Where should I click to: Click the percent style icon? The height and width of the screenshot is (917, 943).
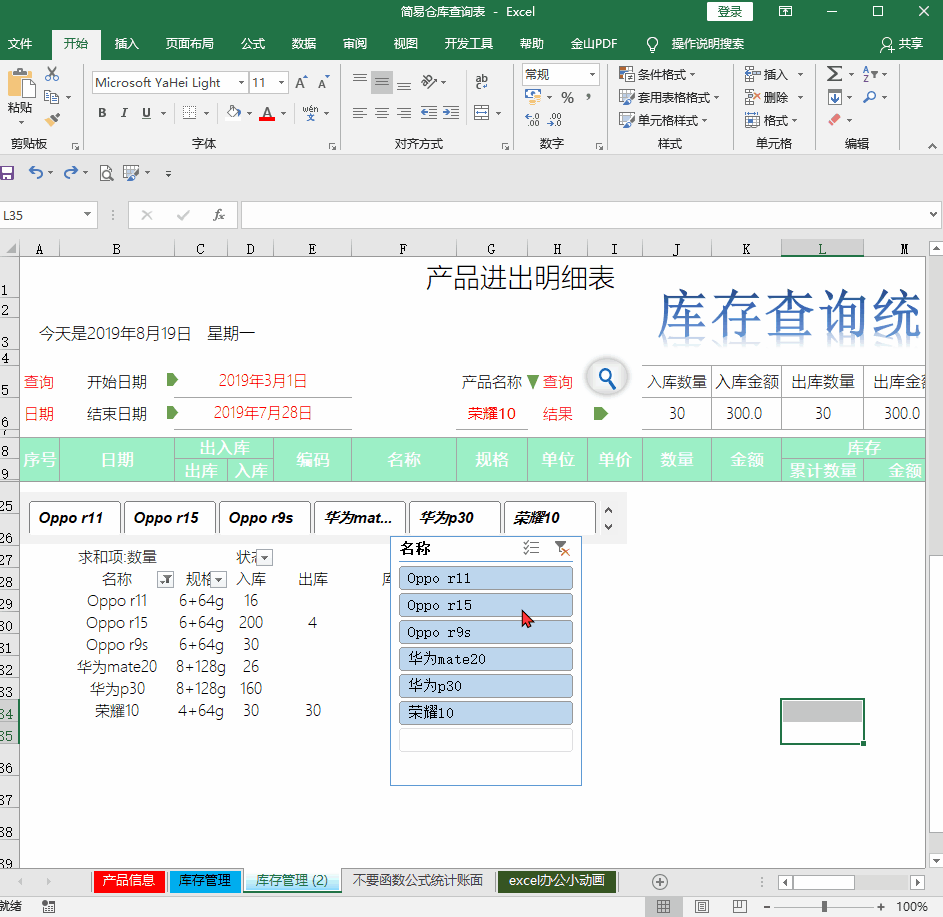(x=567, y=97)
